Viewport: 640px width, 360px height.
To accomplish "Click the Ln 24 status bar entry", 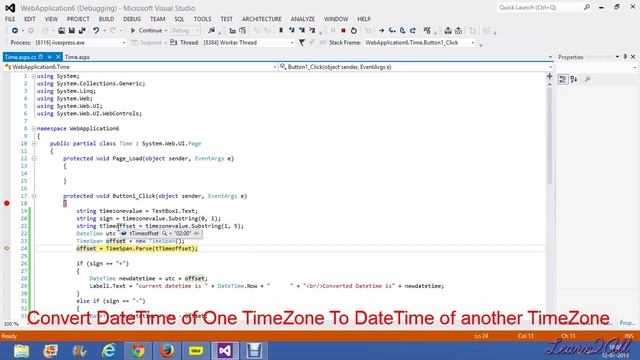I will 481,336.
